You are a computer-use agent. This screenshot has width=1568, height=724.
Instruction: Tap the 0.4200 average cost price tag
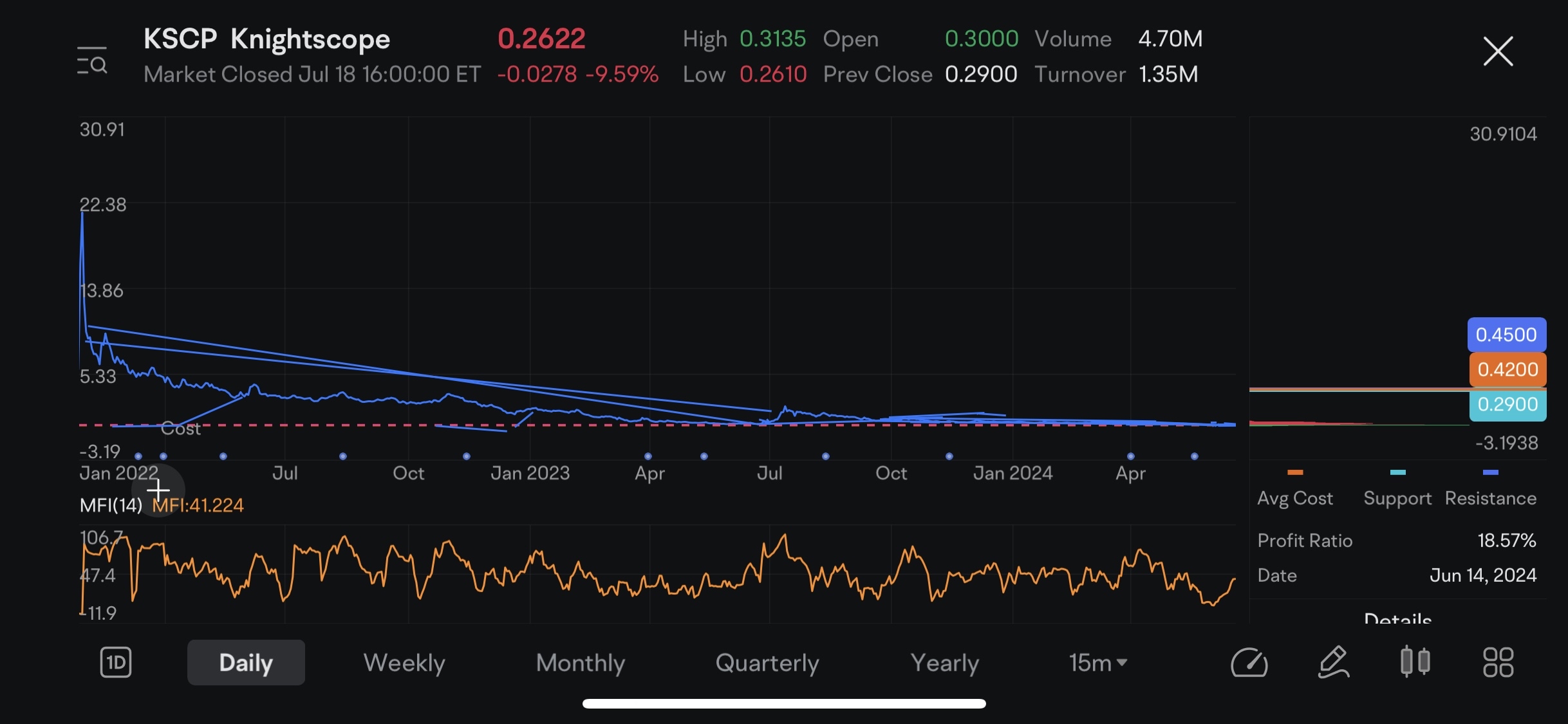pos(1507,369)
